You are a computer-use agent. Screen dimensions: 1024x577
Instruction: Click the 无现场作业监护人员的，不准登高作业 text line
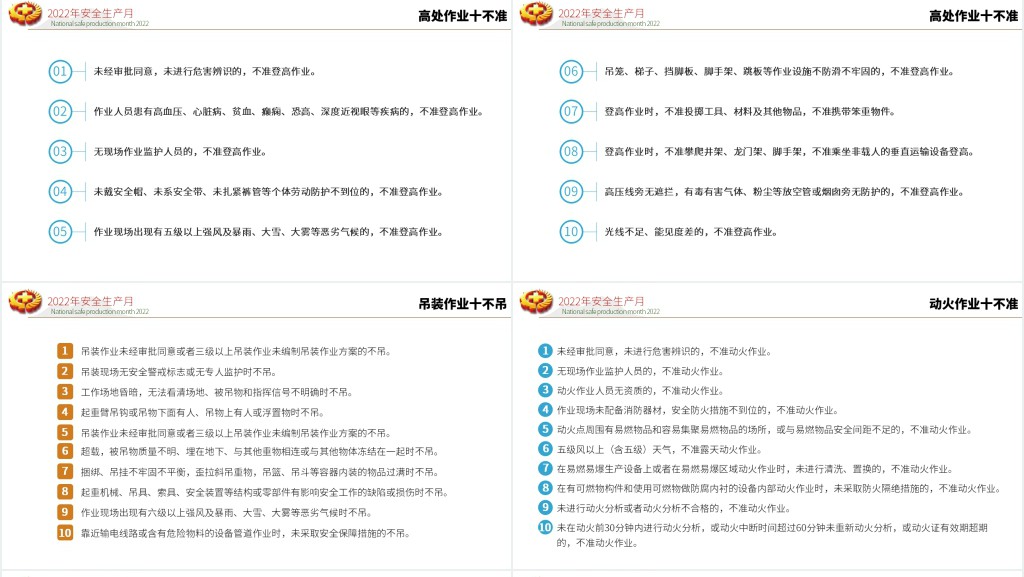point(180,151)
